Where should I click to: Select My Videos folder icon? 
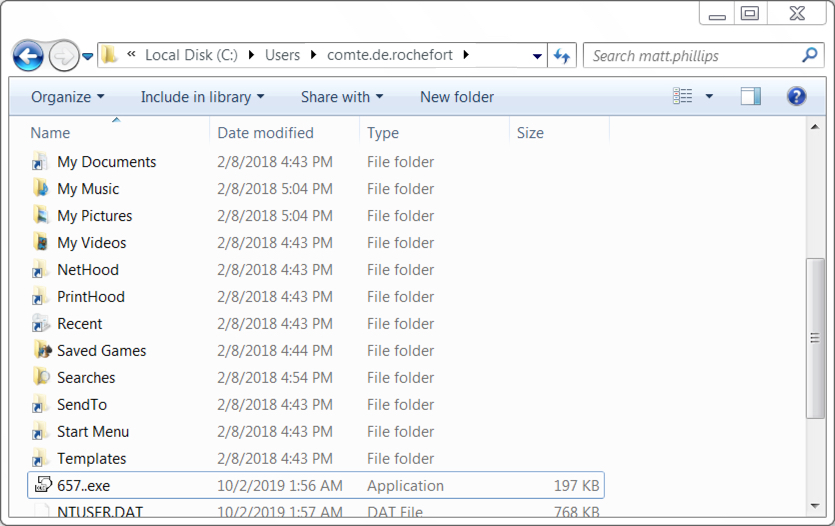pyautogui.click(x=41, y=242)
